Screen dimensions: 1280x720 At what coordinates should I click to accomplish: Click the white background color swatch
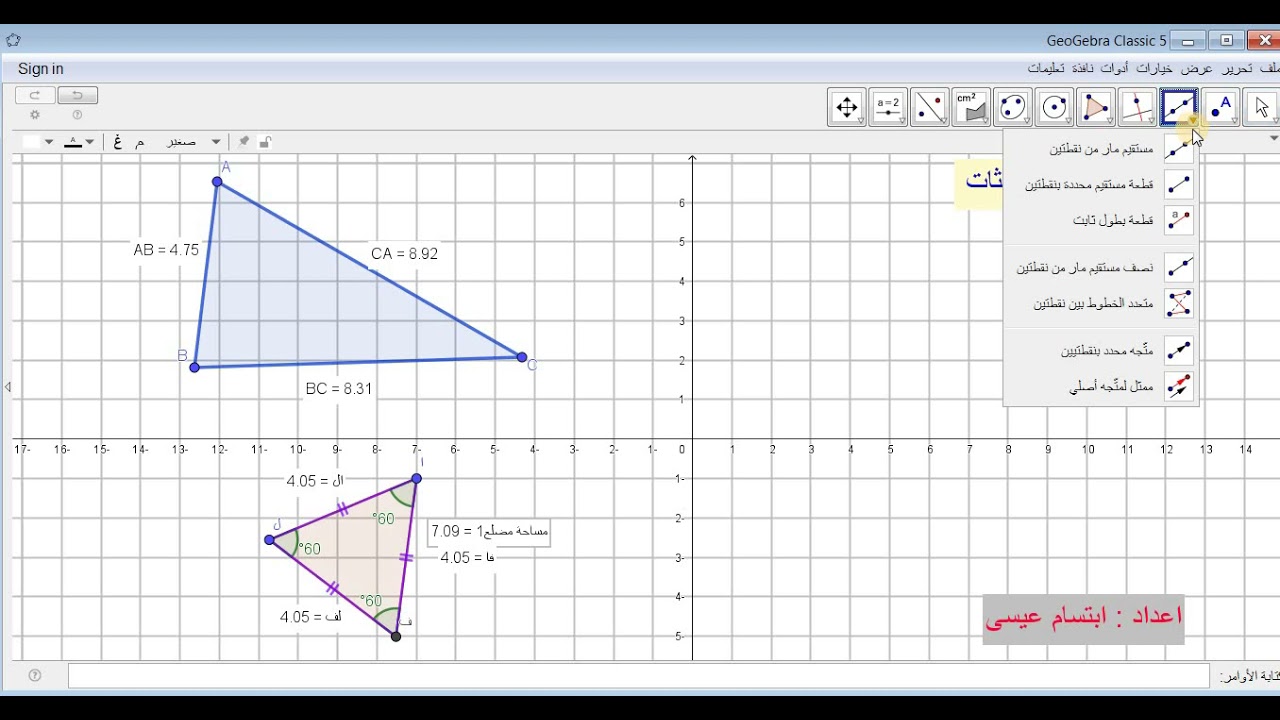[31, 142]
